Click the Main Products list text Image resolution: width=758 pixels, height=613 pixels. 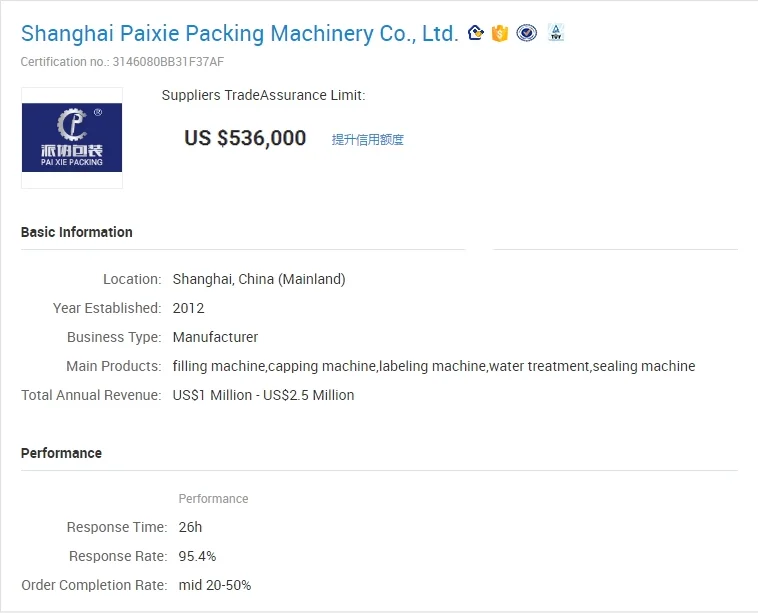[433, 366]
